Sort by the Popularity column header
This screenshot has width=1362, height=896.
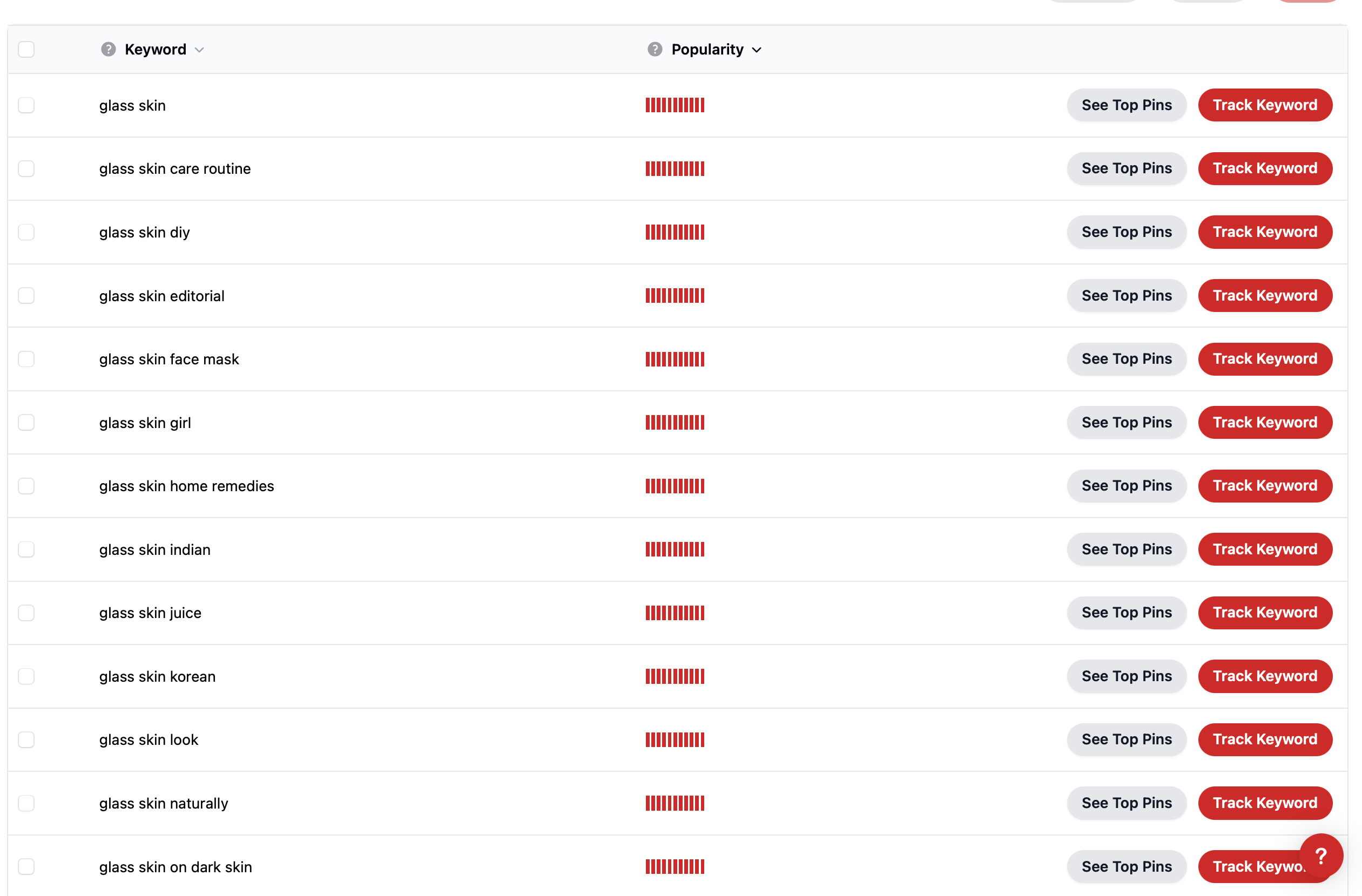click(x=707, y=49)
